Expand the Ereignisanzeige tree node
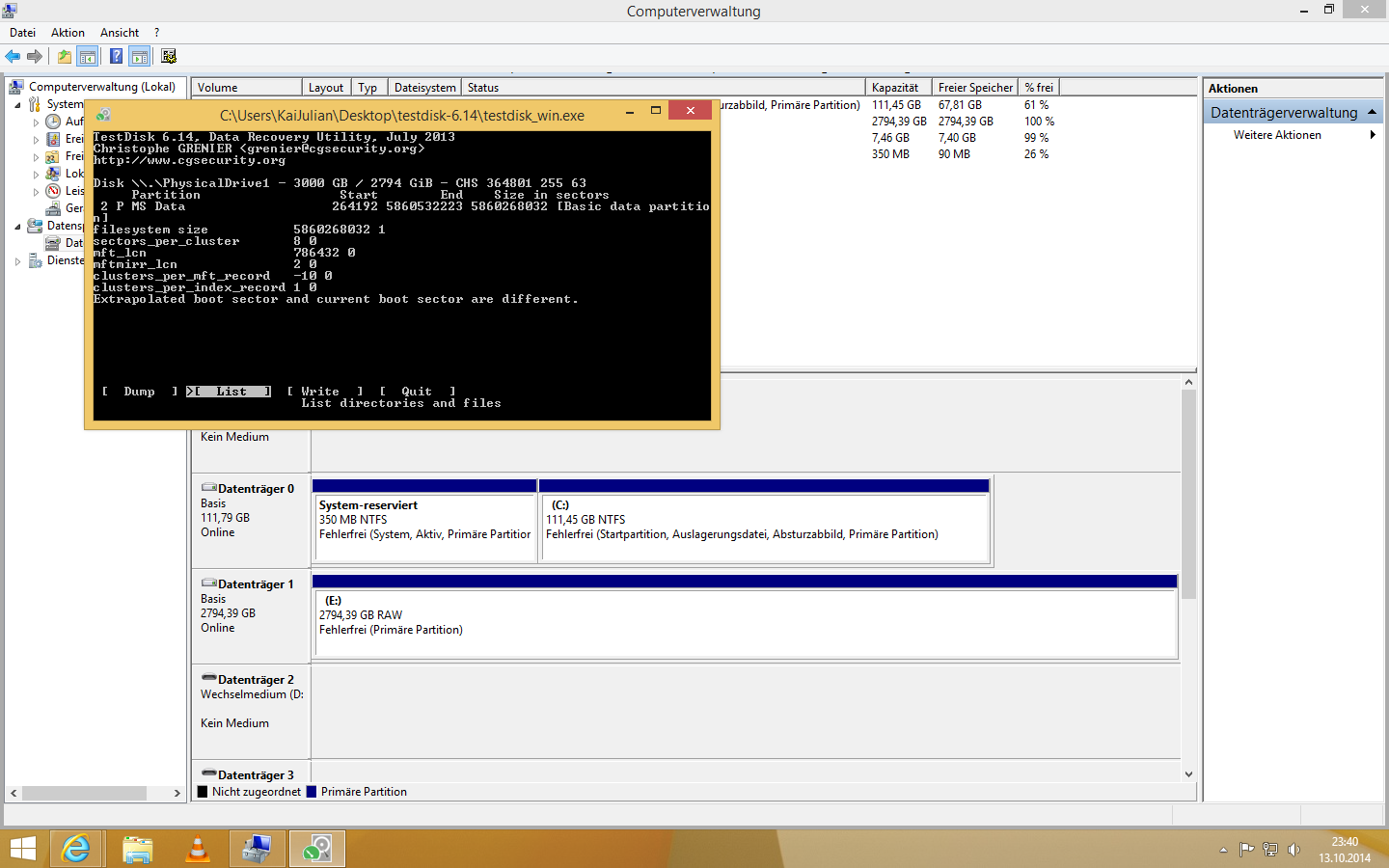Image resolution: width=1389 pixels, height=868 pixels. click(x=37, y=140)
